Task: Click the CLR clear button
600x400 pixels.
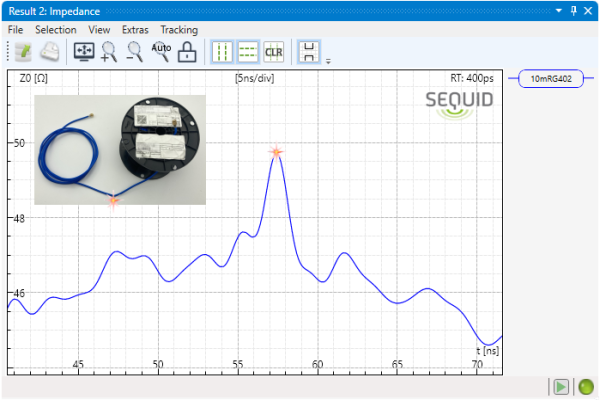Action: point(273,52)
